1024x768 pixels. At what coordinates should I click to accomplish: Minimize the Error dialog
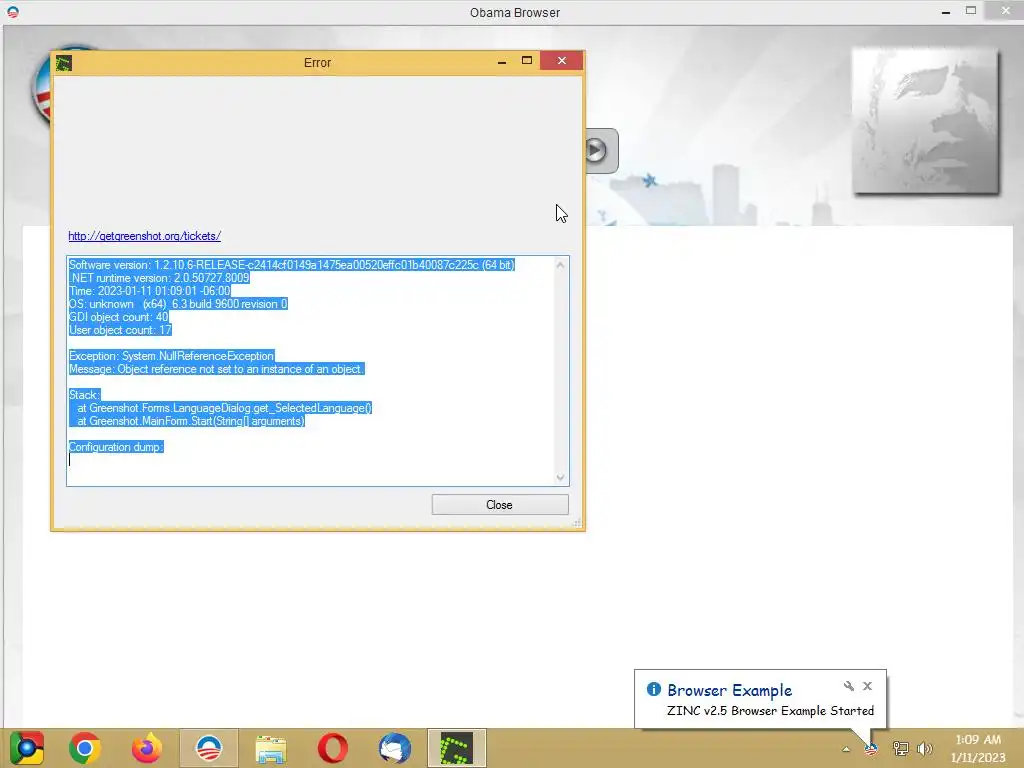click(x=502, y=61)
